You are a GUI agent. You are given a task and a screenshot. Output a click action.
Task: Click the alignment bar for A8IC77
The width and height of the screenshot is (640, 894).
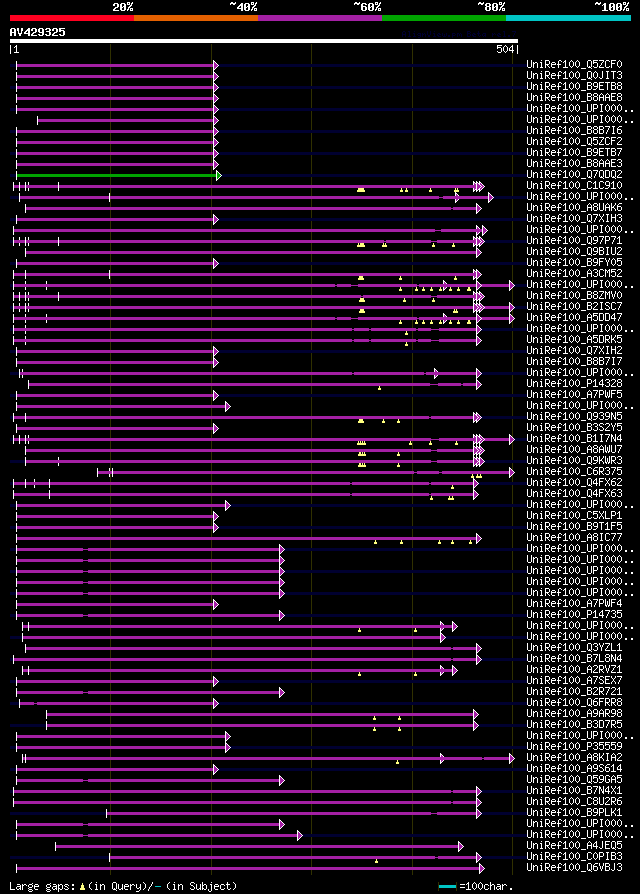[x=249, y=539]
